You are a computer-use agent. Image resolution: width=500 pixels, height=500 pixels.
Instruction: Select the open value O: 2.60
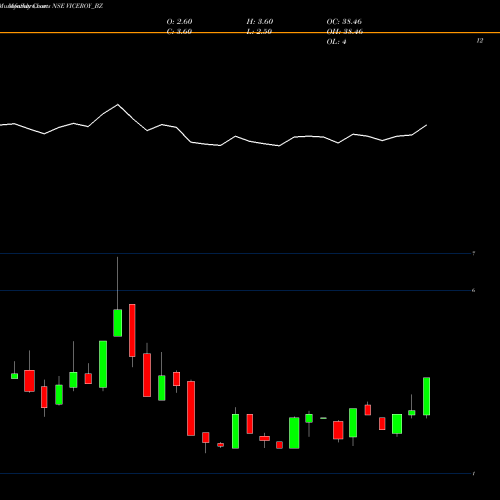pos(179,21)
